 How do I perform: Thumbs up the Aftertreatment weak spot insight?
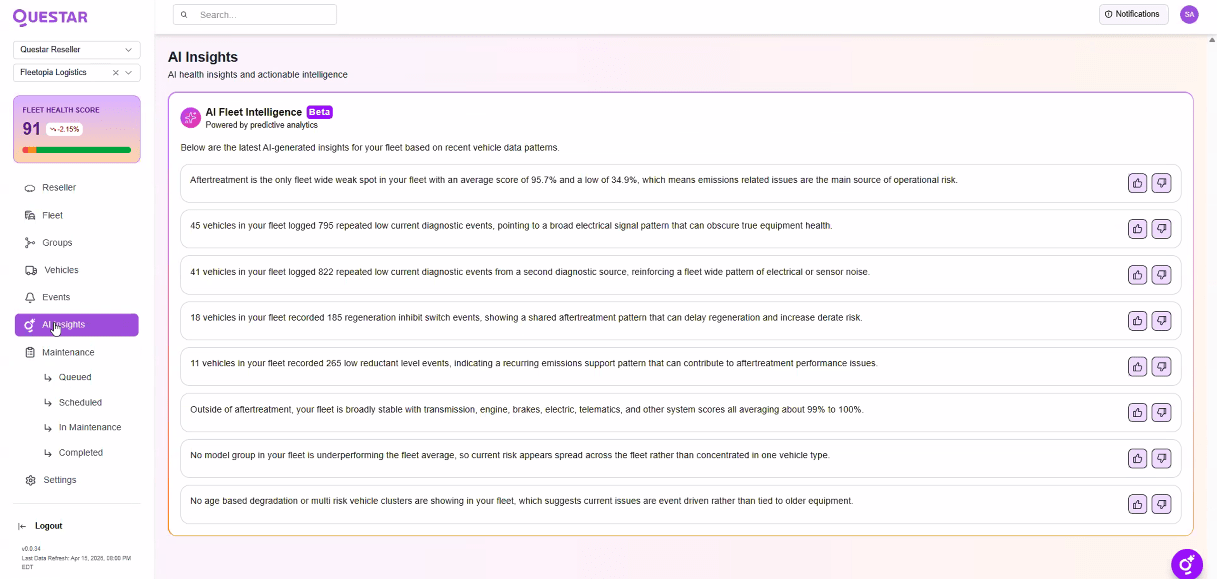point(1137,183)
